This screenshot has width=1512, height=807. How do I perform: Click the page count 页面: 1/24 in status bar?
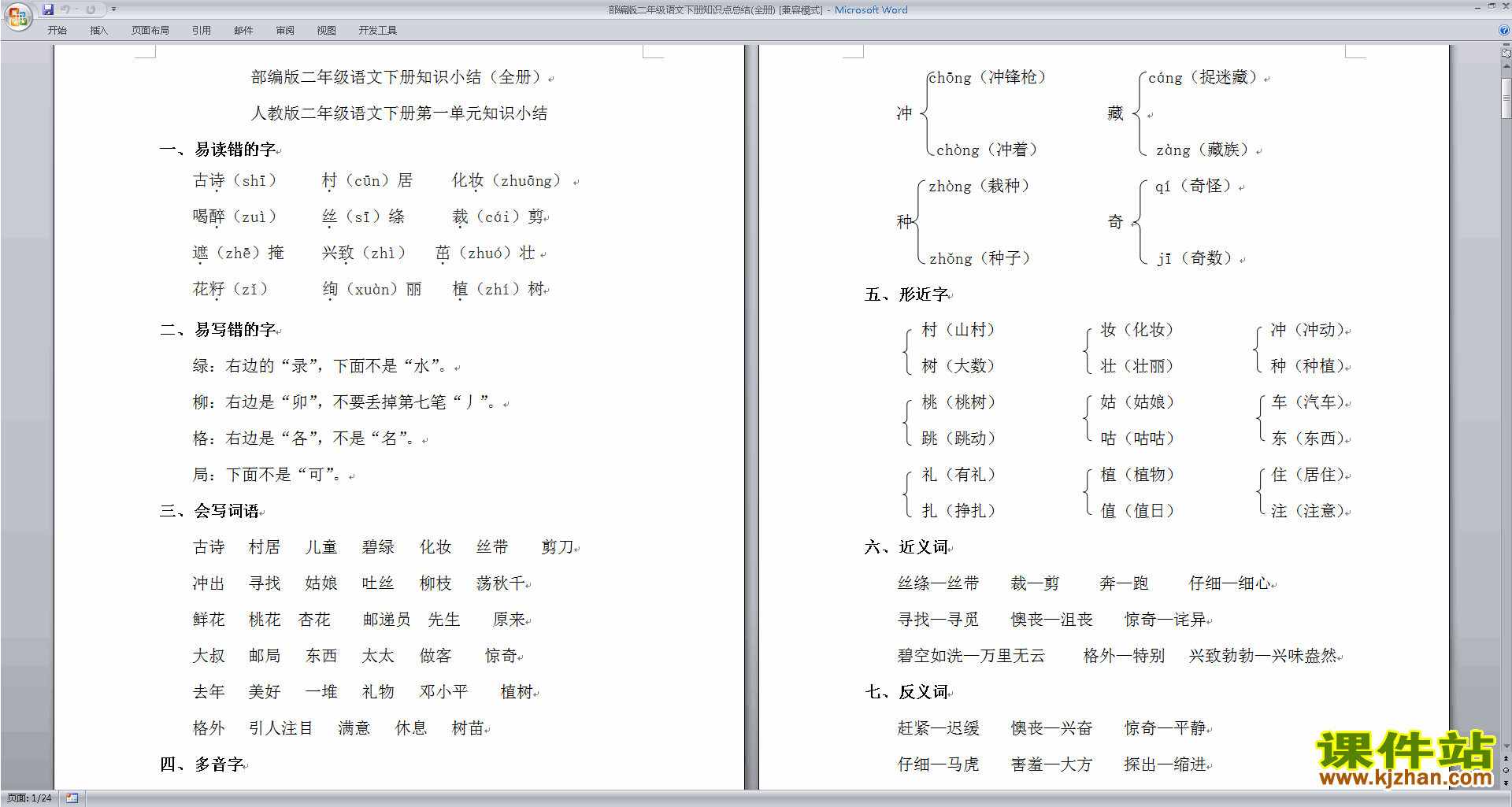point(29,798)
